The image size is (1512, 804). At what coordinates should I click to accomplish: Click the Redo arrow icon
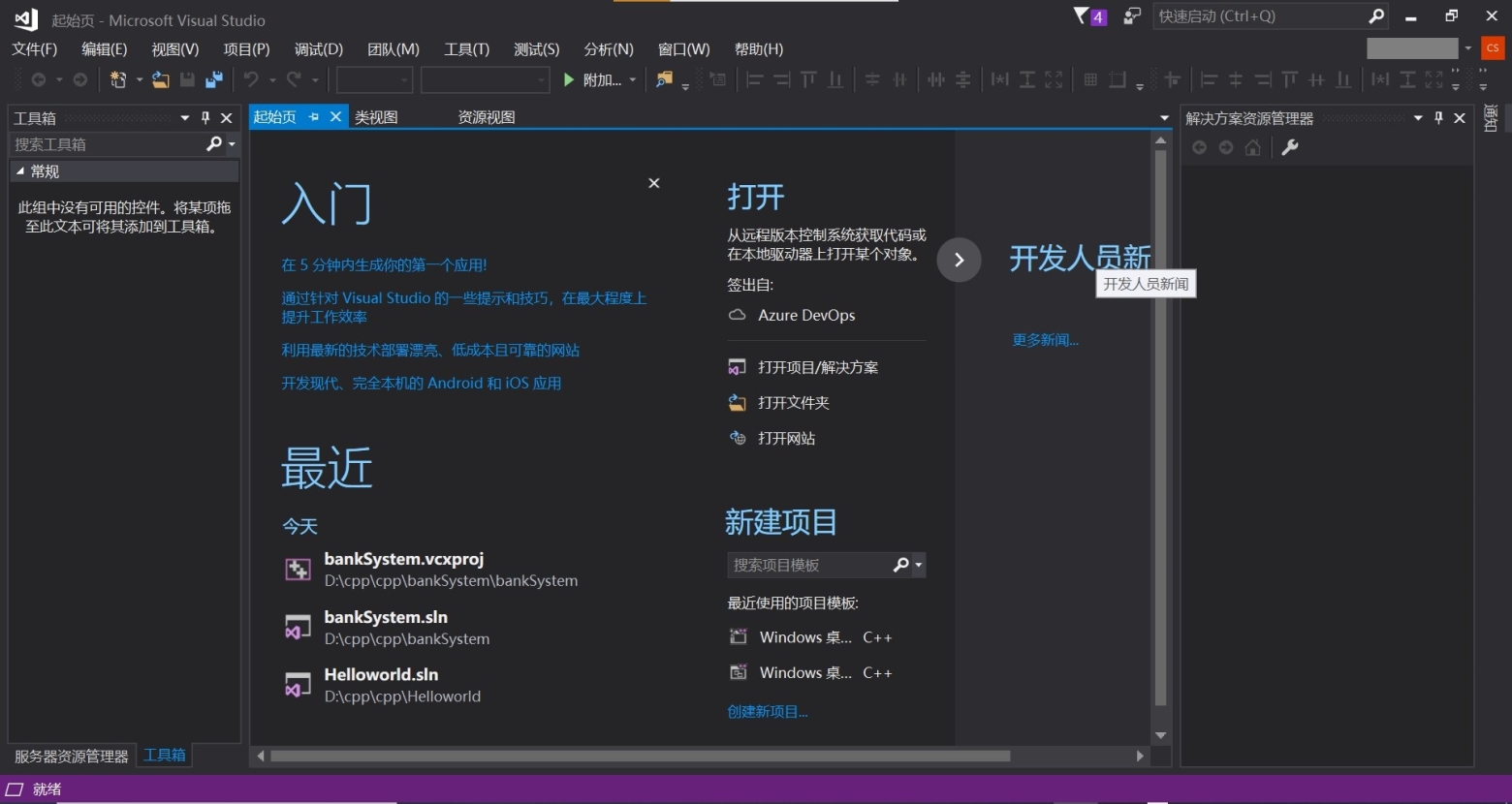click(x=294, y=79)
